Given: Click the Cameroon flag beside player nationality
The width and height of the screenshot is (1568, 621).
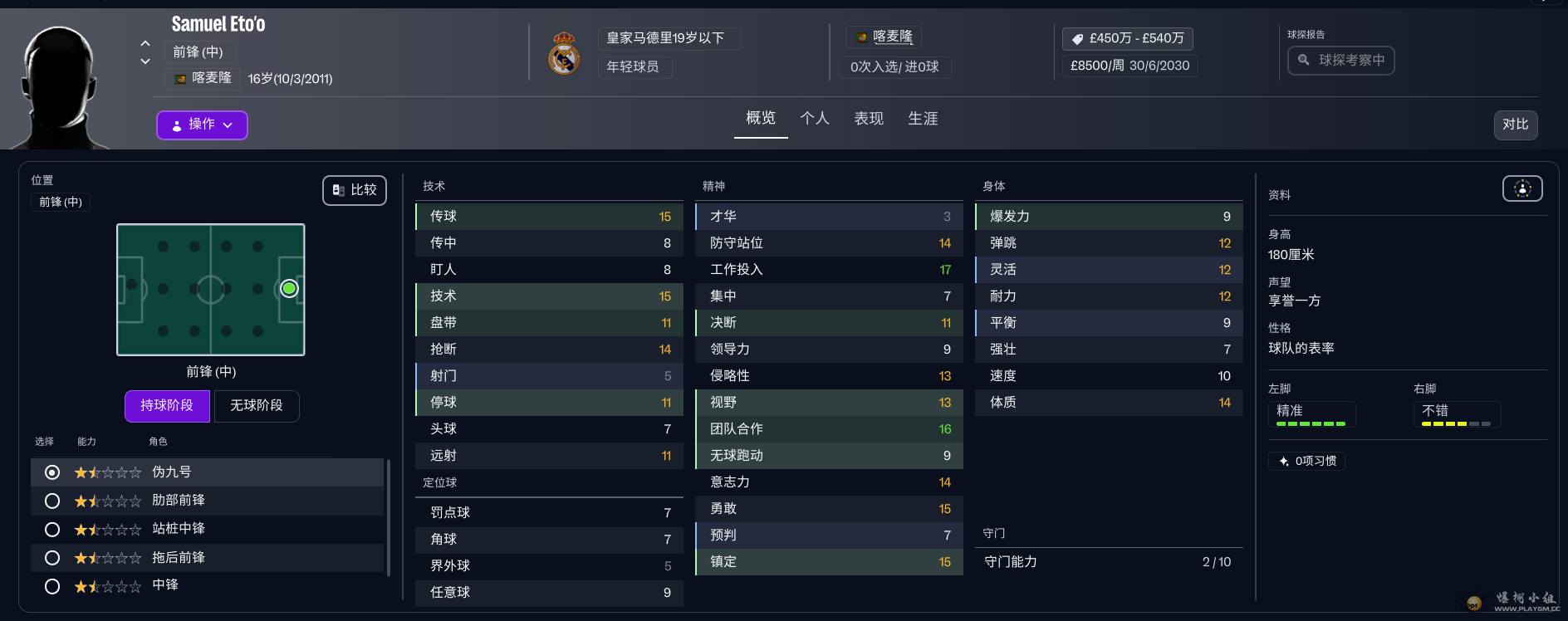Looking at the screenshot, I should (x=180, y=79).
